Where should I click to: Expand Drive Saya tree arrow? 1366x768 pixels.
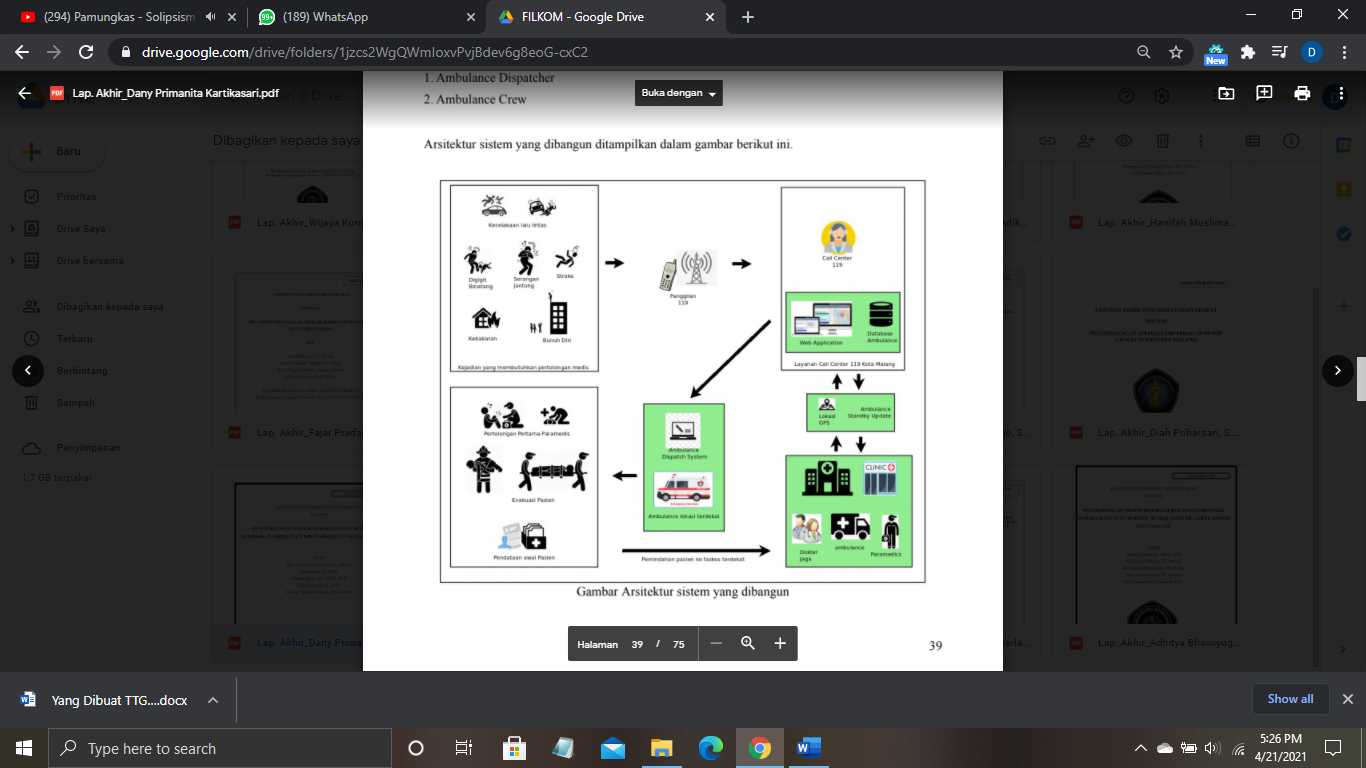click(x=13, y=229)
